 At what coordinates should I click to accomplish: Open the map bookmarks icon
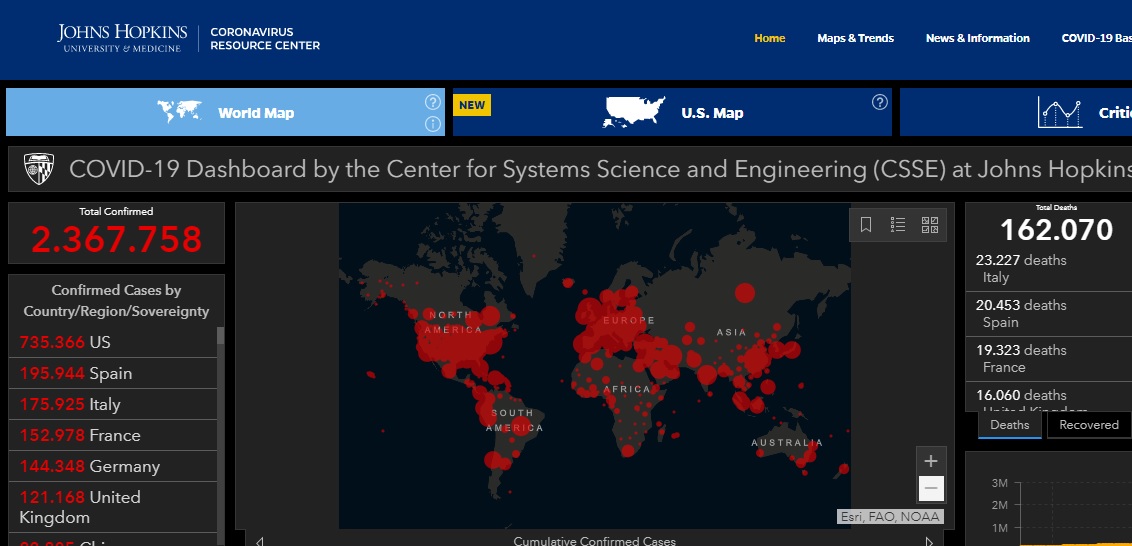click(866, 225)
